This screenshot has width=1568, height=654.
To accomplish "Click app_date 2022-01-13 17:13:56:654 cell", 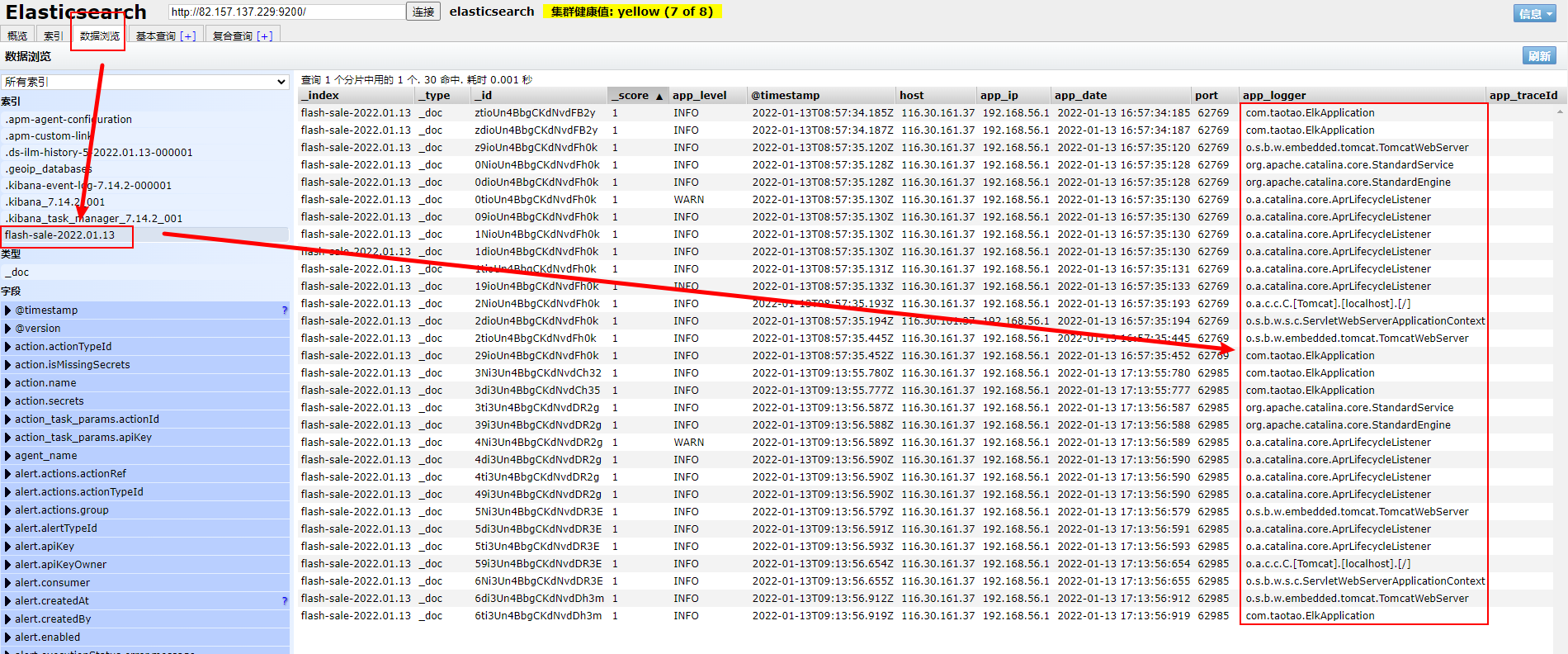I will (x=1123, y=564).
